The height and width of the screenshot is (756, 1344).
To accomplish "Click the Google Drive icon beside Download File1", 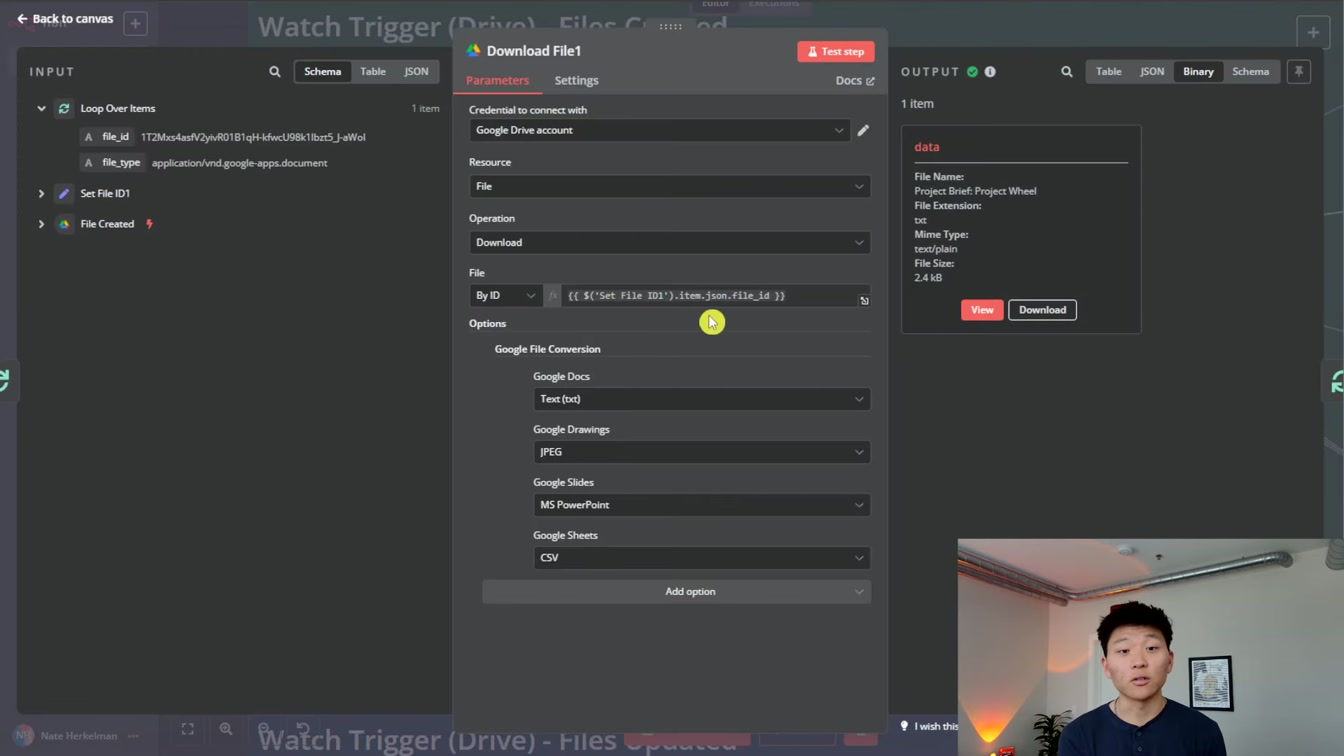I will pos(474,51).
